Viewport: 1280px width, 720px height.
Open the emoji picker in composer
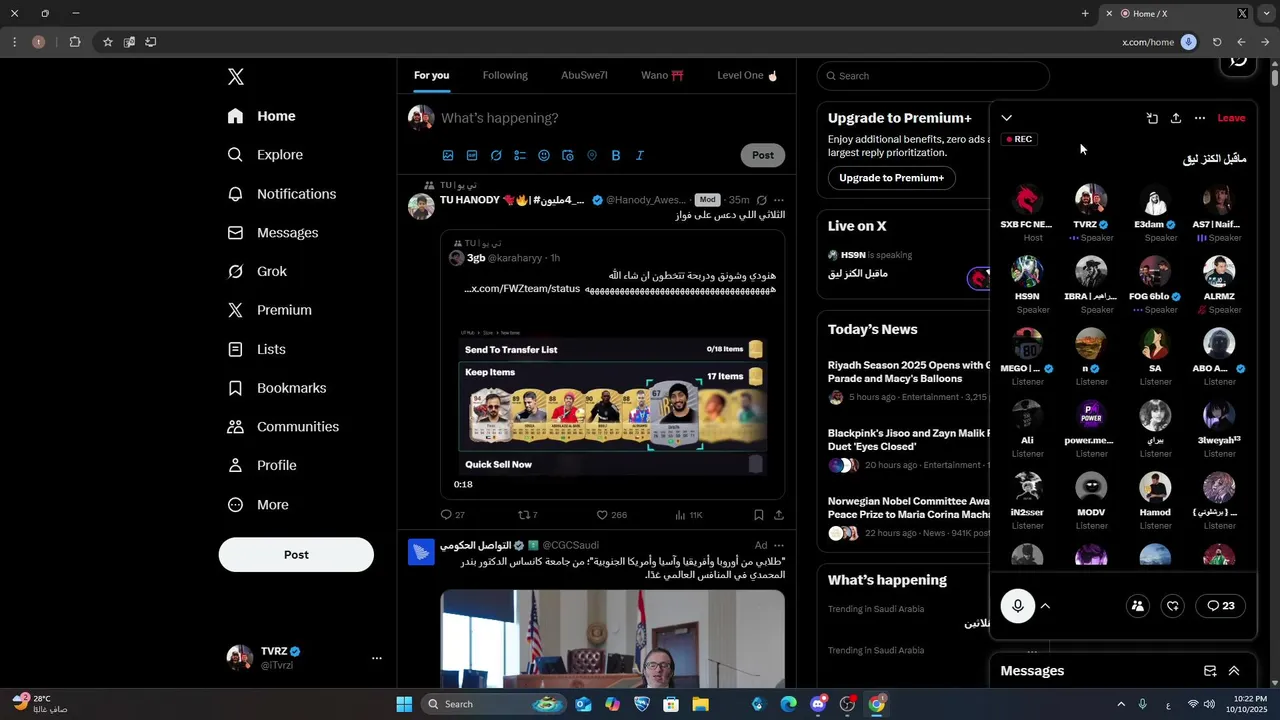tap(544, 155)
